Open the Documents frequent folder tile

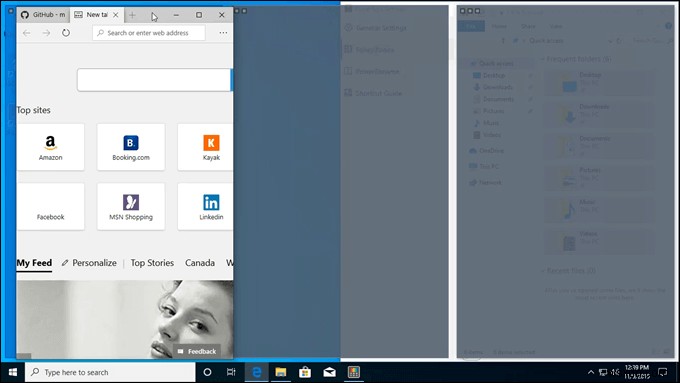[598, 146]
